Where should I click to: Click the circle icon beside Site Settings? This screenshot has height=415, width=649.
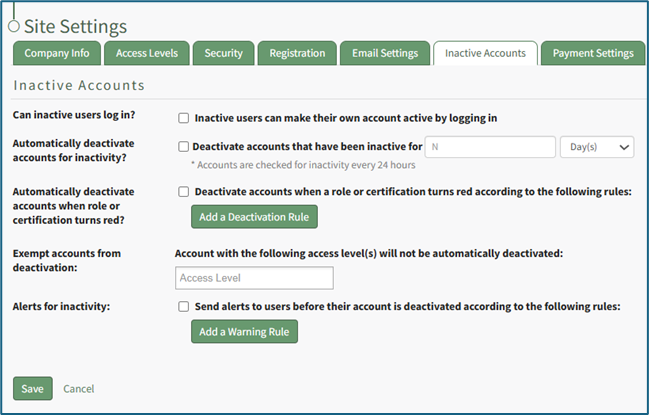tap(13, 25)
